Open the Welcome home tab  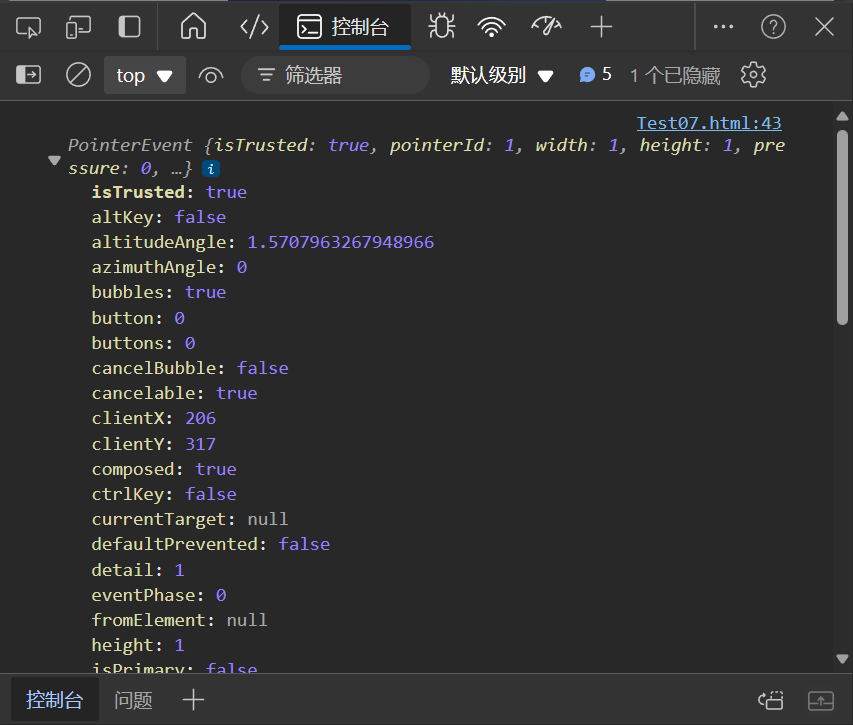pos(193,27)
